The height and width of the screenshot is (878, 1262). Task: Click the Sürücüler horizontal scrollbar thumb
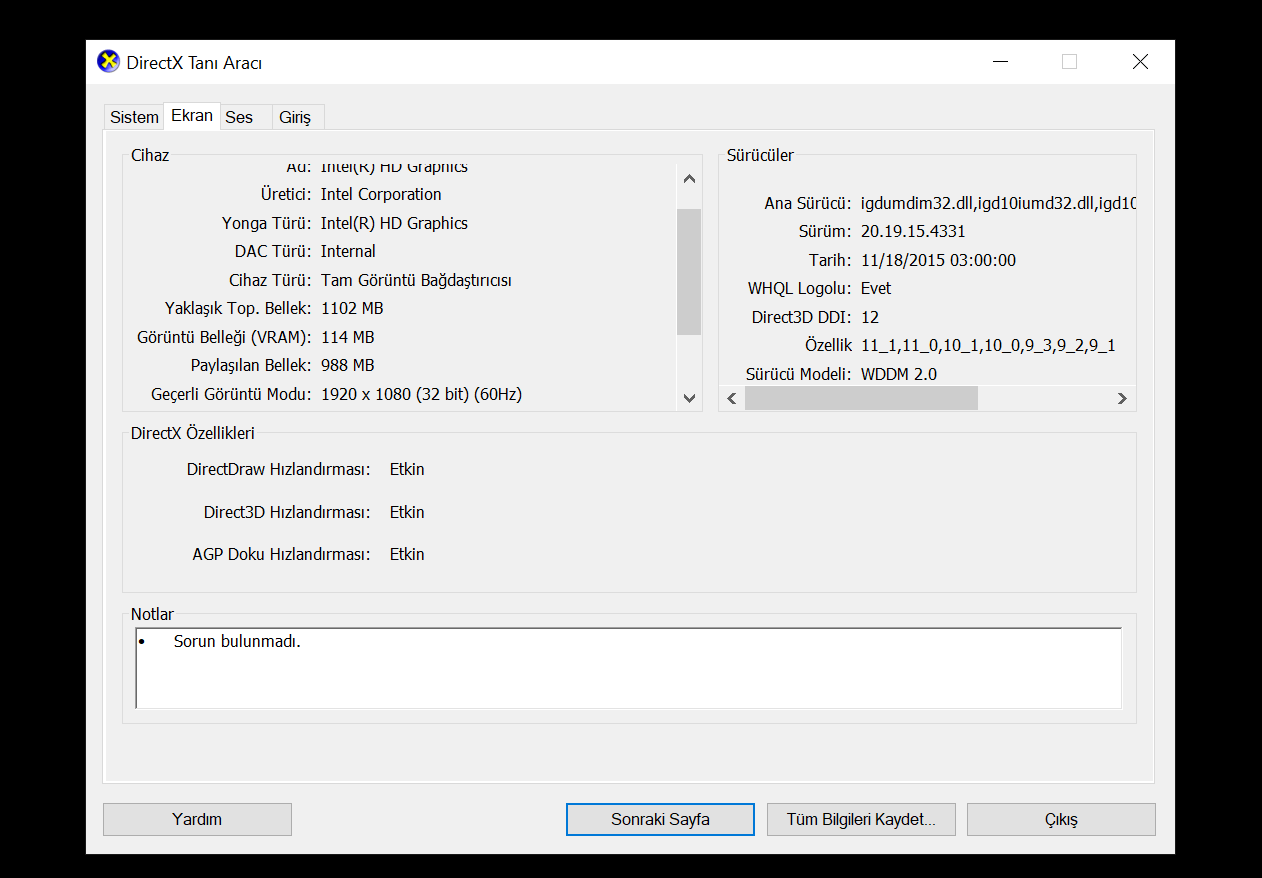[x=861, y=398]
